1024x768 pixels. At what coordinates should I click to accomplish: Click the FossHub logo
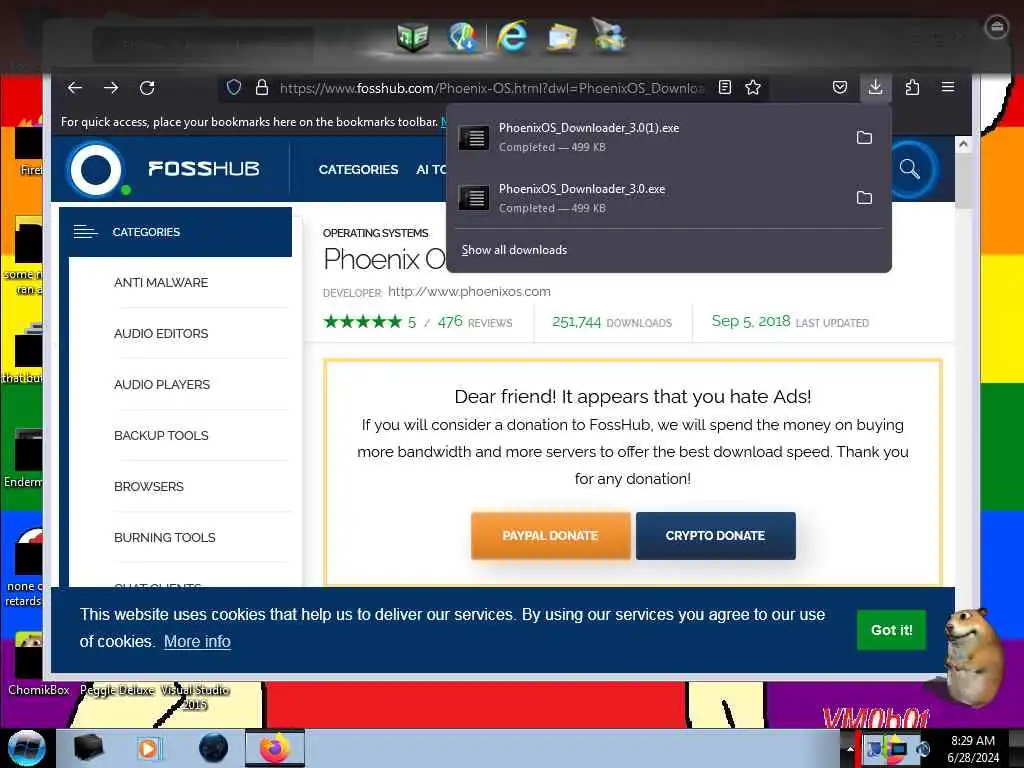point(165,168)
